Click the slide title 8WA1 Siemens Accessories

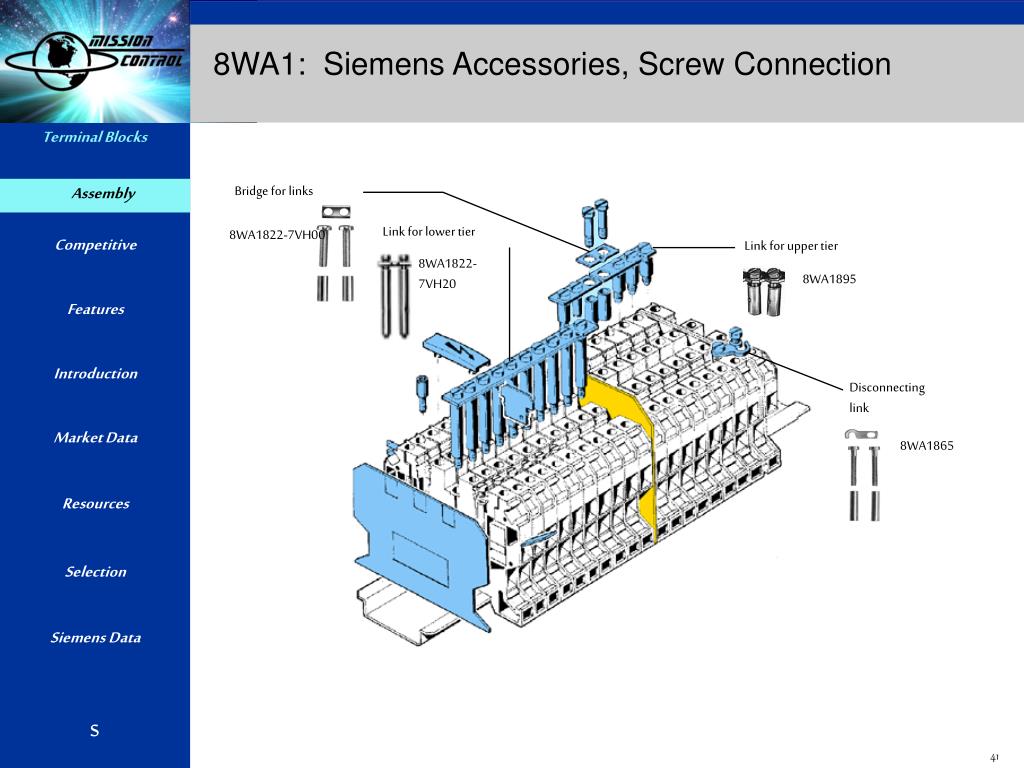pos(552,65)
